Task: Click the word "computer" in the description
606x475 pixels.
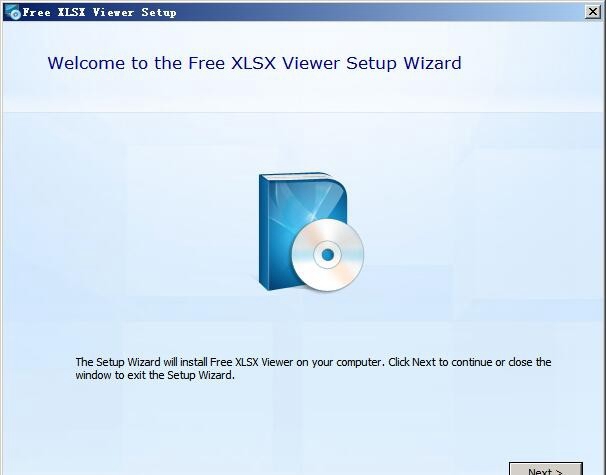Action: point(360,363)
